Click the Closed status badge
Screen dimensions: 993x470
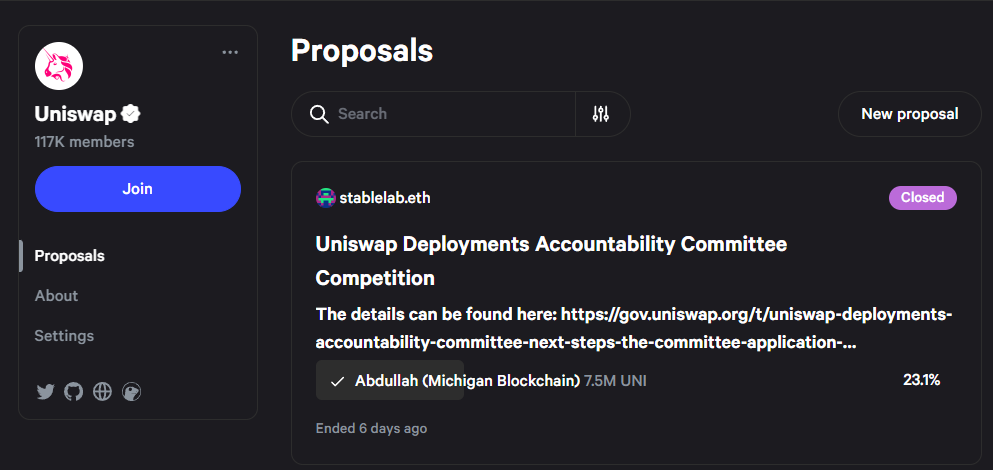[922, 197]
